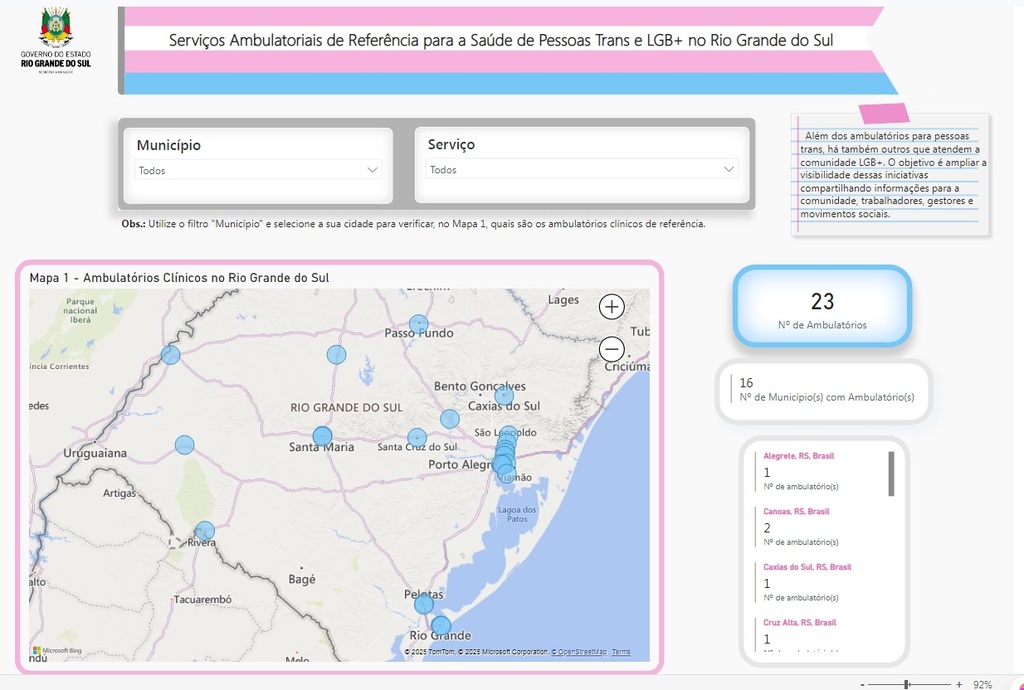Zoom in on the map with plus button
The width and height of the screenshot is (1024, 690).
(612, 307)
